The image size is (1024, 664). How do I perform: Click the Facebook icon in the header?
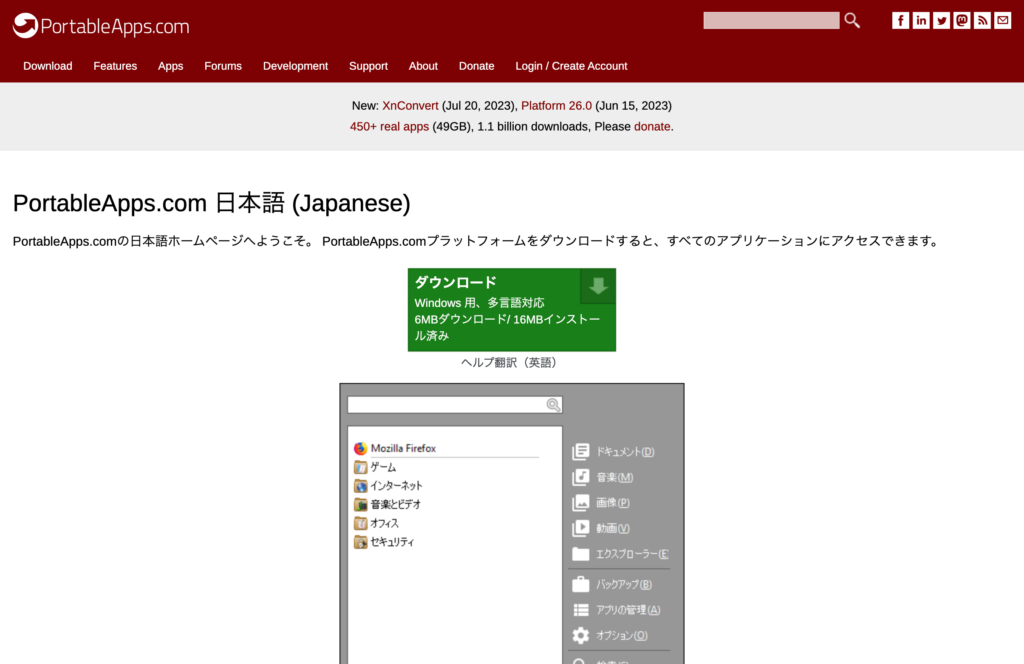901,21
